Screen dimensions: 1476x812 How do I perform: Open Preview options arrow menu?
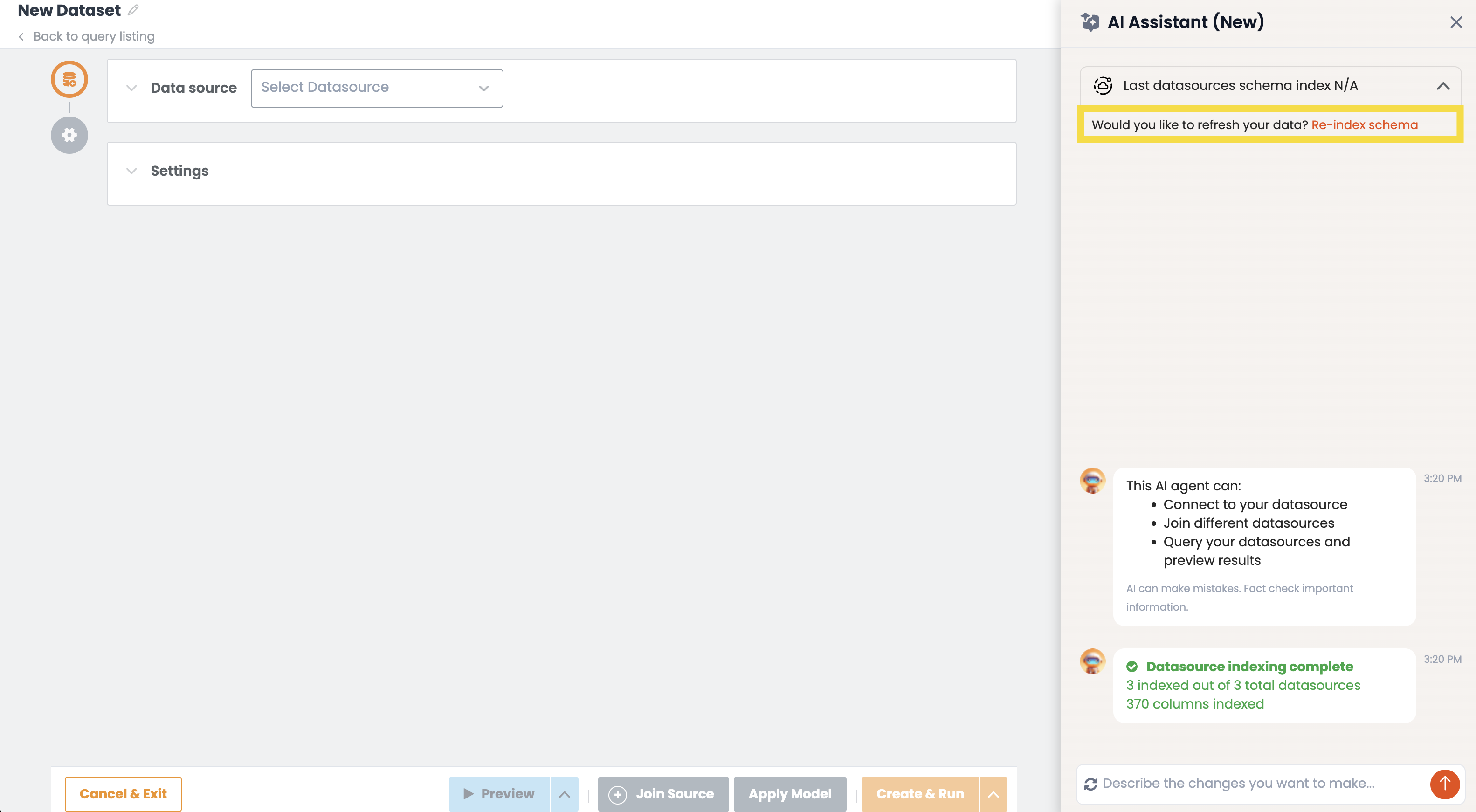565,794
